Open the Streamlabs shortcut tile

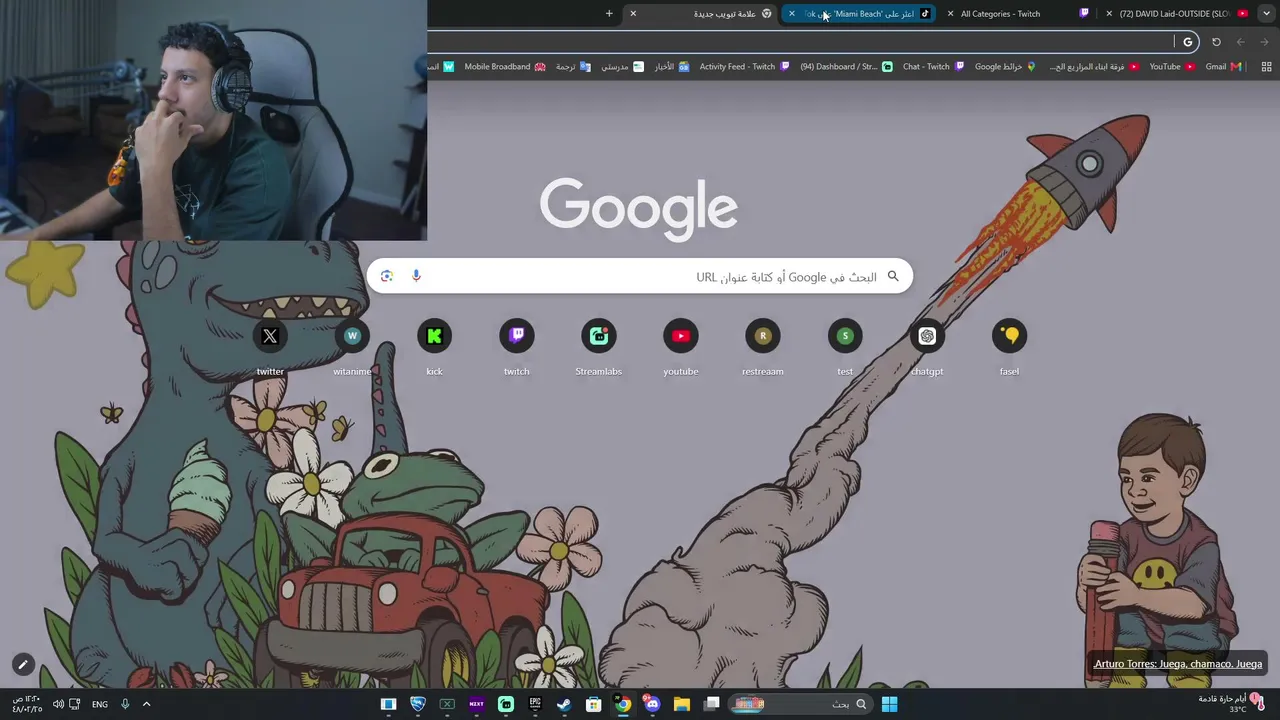(598, 348)
